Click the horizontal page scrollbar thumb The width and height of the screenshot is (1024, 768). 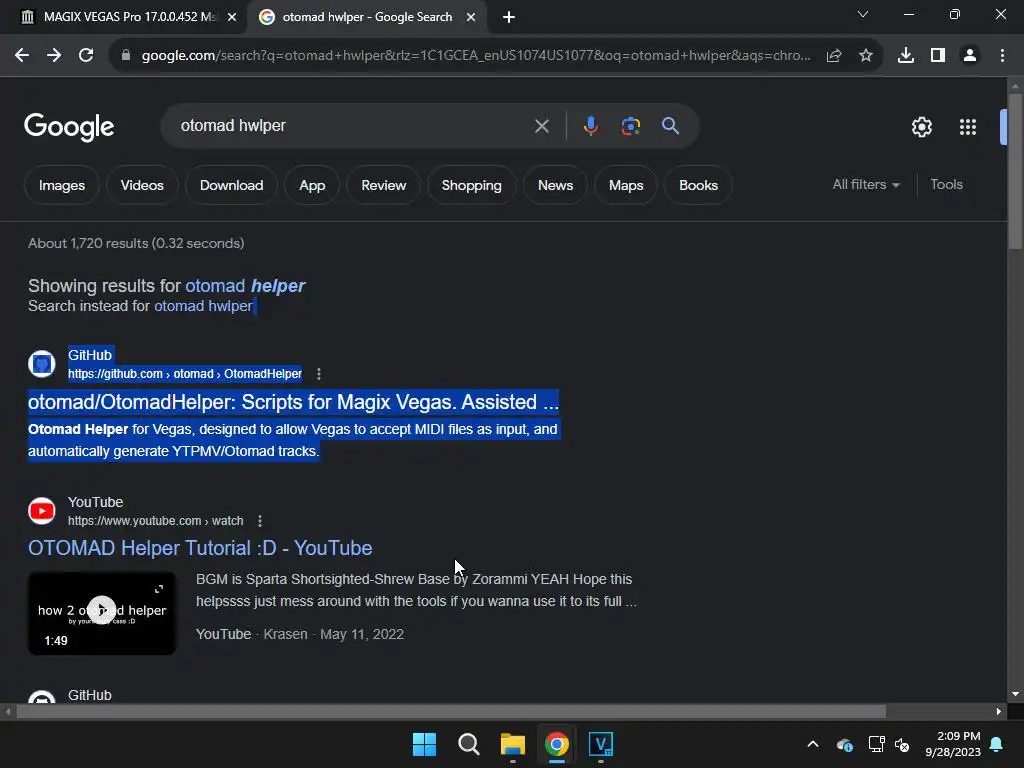click(x=451, y=712)
